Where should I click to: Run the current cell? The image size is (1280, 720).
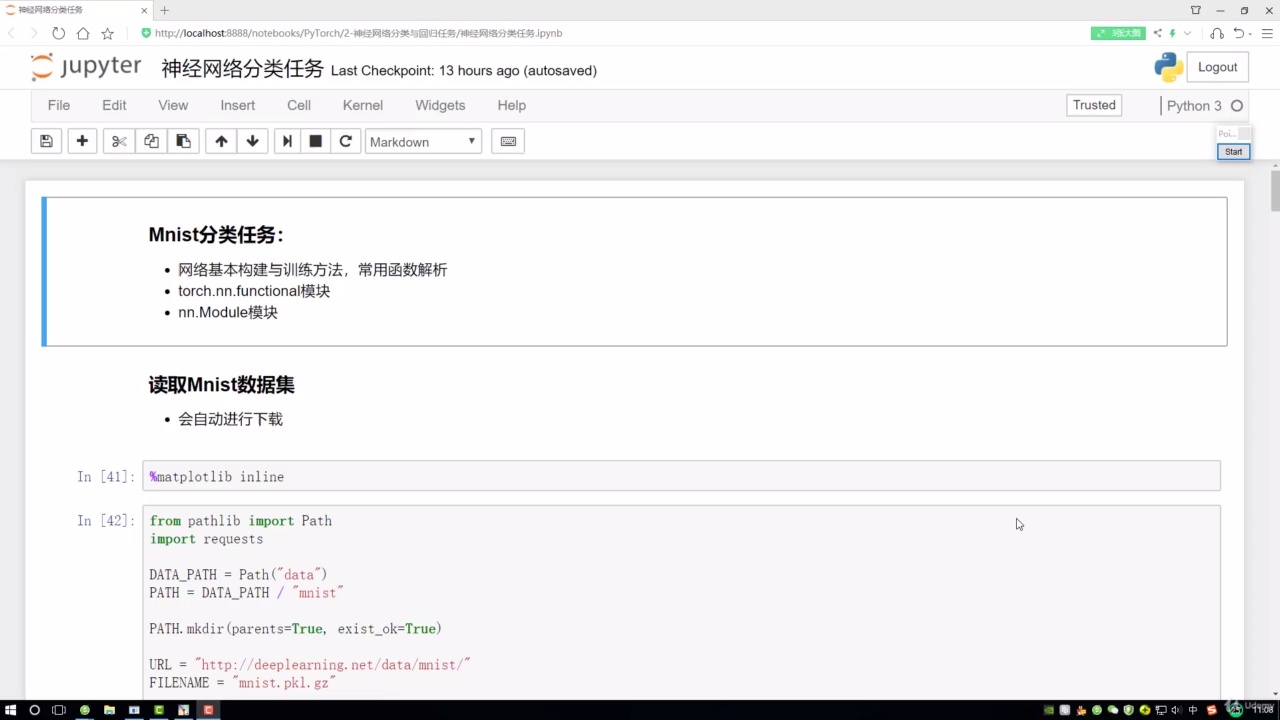(287, 141)
